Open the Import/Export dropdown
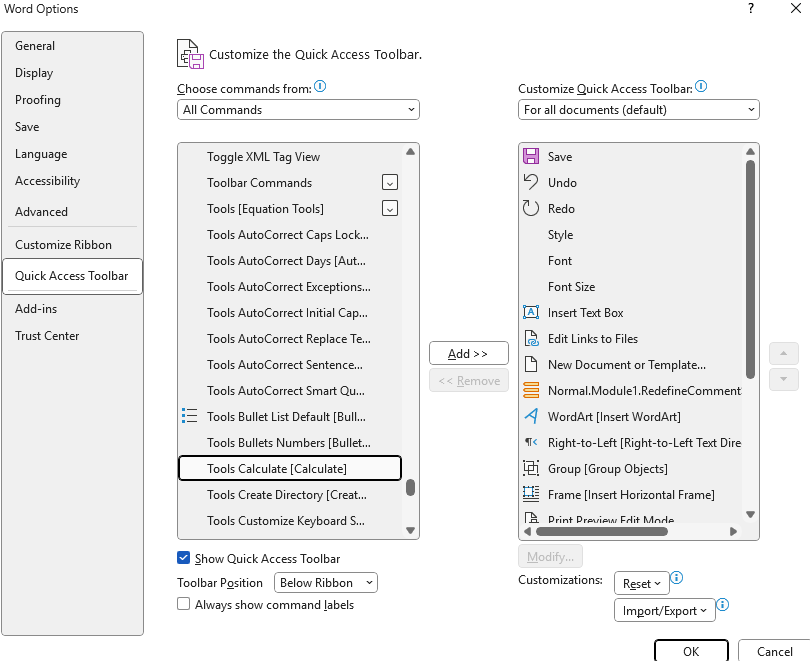Viewport: 810px width, 661px height. click(665, 610)
